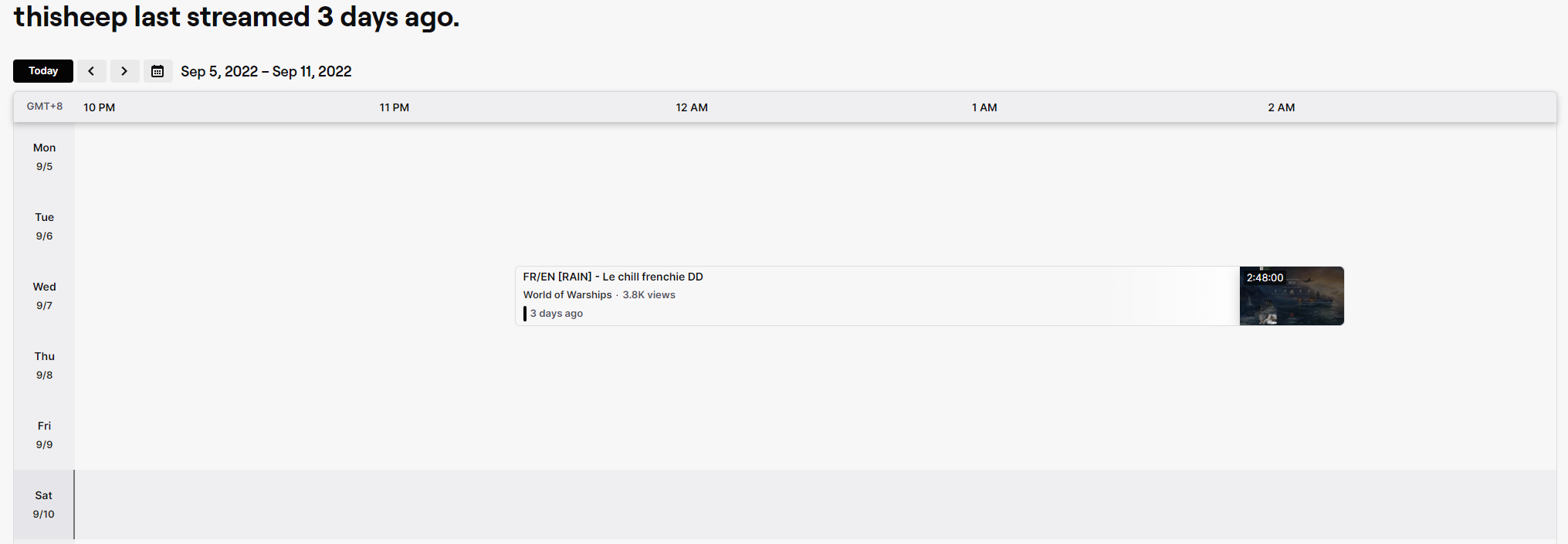The width and height of the screenshot is (1568, 544).
Task: Open the stream video thumbnail preview
Action: point(1292,301)
